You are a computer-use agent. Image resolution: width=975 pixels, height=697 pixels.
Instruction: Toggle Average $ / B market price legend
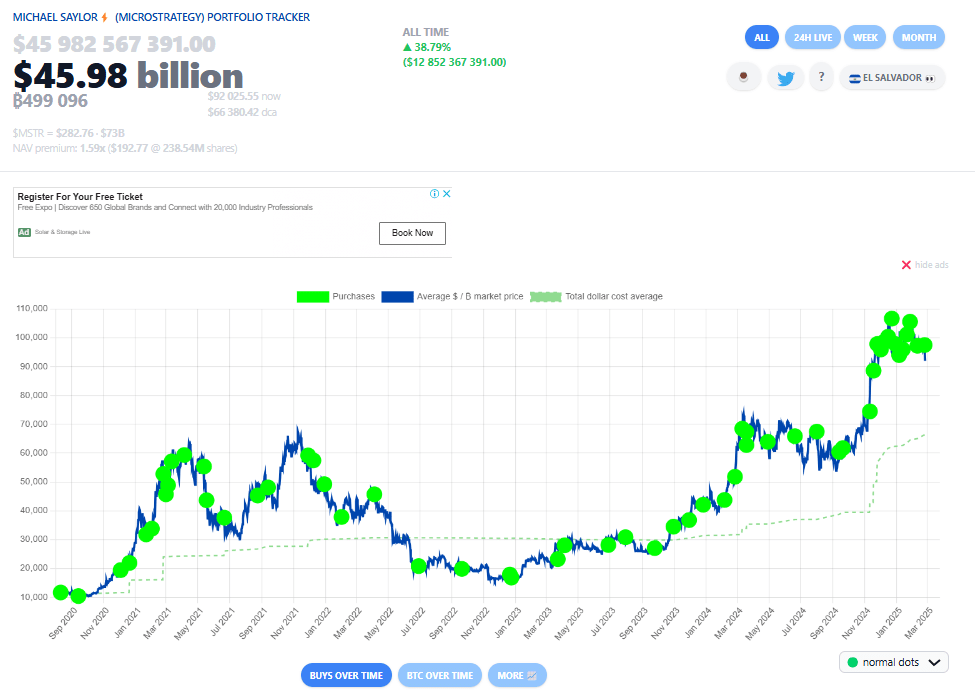coord(453,297)
